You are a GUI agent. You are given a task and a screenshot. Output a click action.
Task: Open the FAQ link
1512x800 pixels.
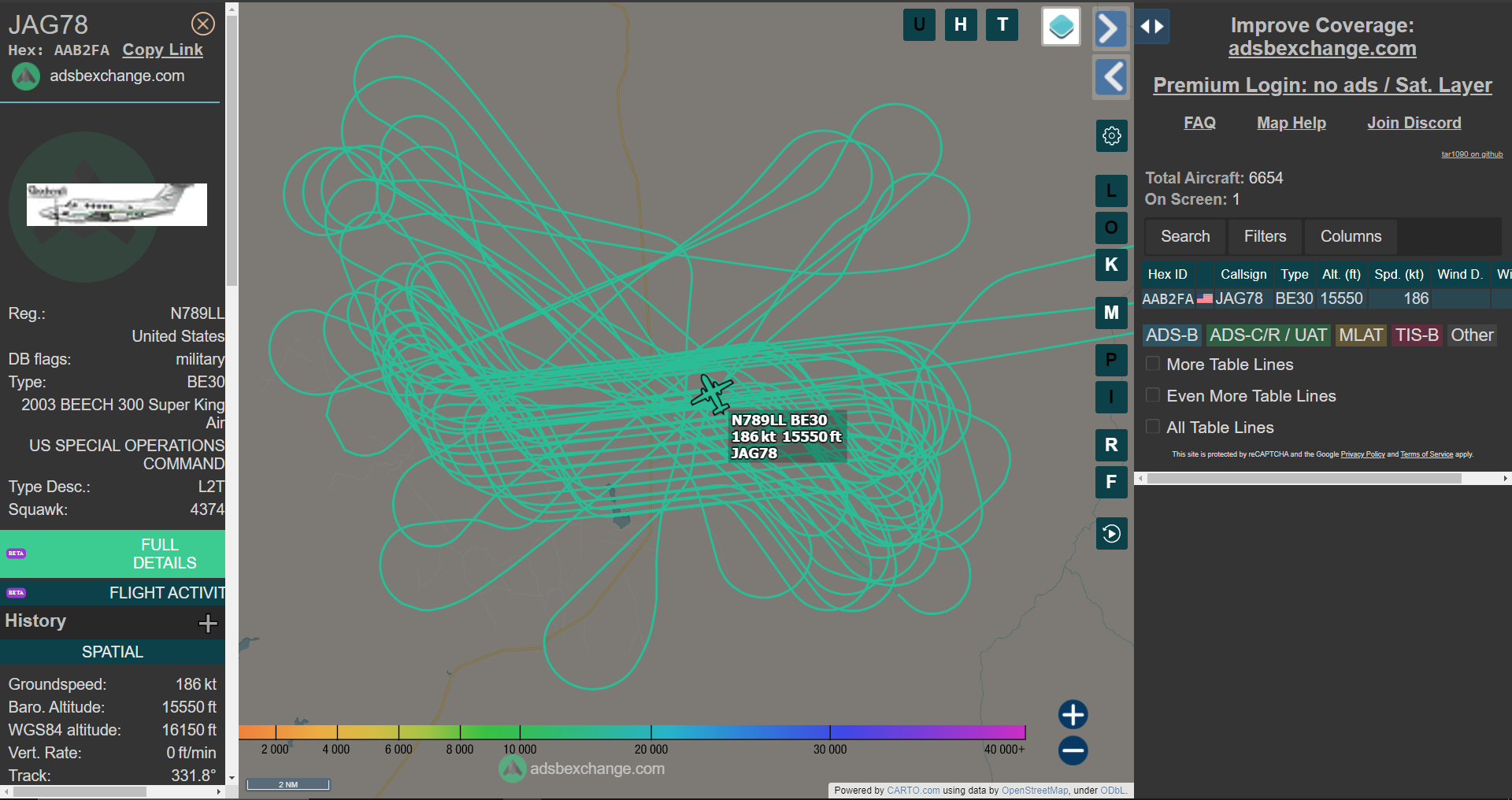point(1199,123)
